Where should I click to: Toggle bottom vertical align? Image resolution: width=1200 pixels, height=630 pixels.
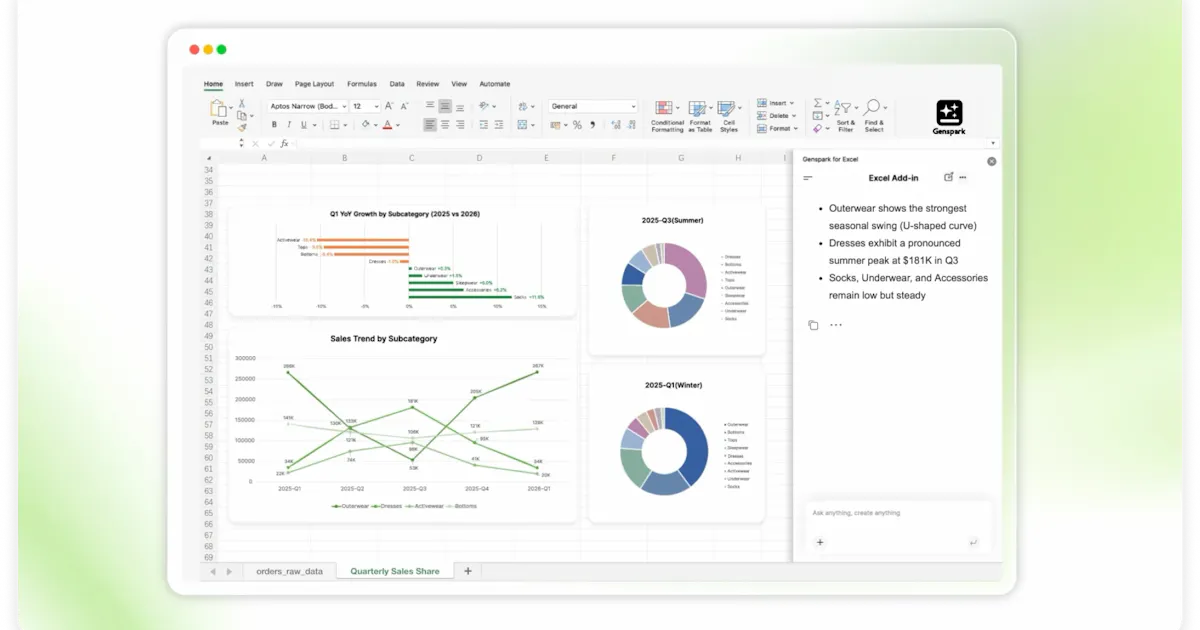[x=460, y=107]
